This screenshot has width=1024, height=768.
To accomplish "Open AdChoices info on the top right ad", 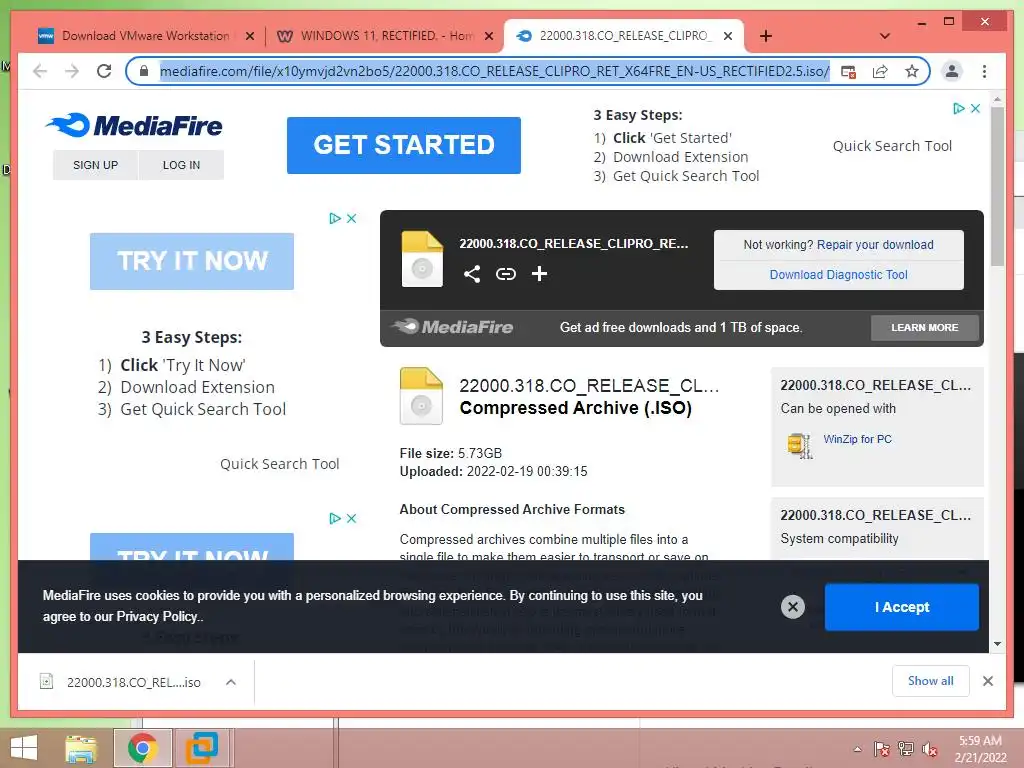I will (x=959, y=108).
